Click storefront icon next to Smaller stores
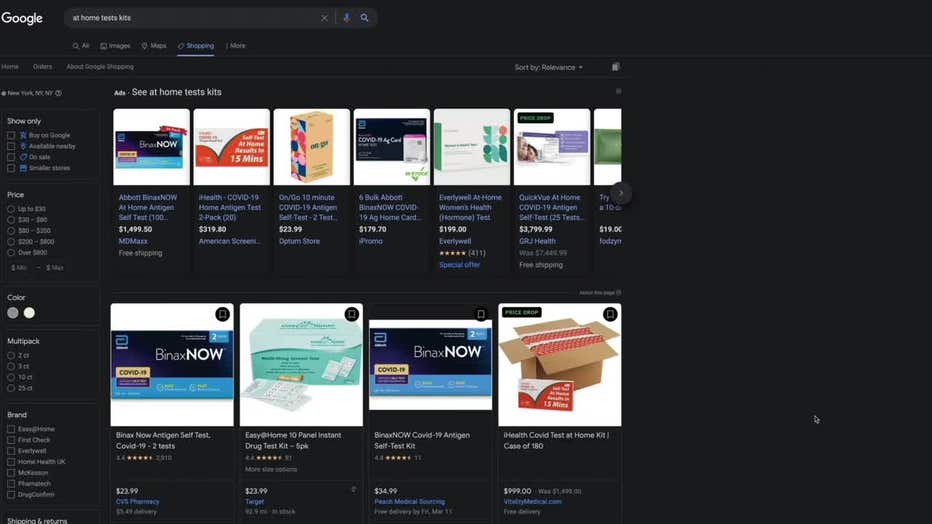This screenshot has height=524, width=932. [23, 168]
